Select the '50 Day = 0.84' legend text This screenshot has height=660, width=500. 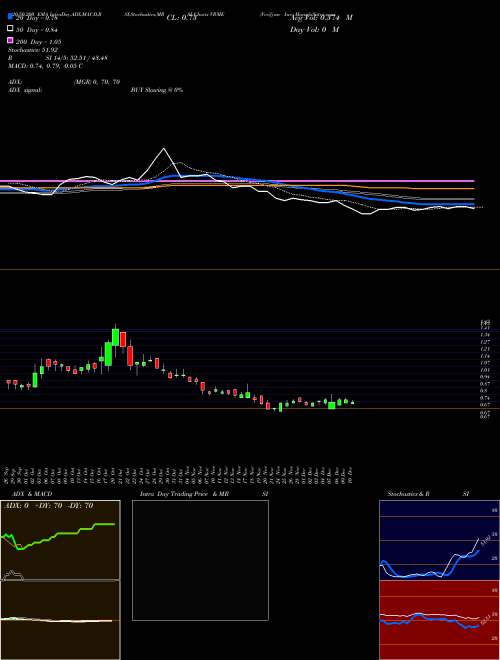[x=37, y=30]
